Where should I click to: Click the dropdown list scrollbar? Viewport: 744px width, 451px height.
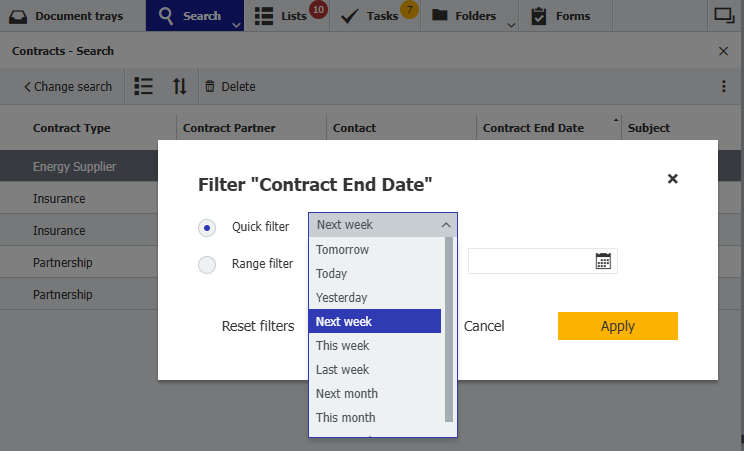449,329
